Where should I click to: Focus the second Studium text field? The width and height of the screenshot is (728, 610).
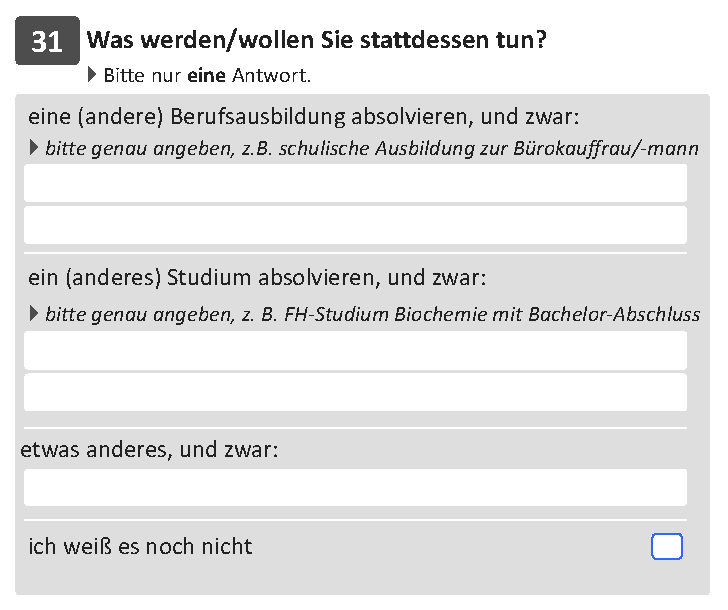tap(355, 392)
